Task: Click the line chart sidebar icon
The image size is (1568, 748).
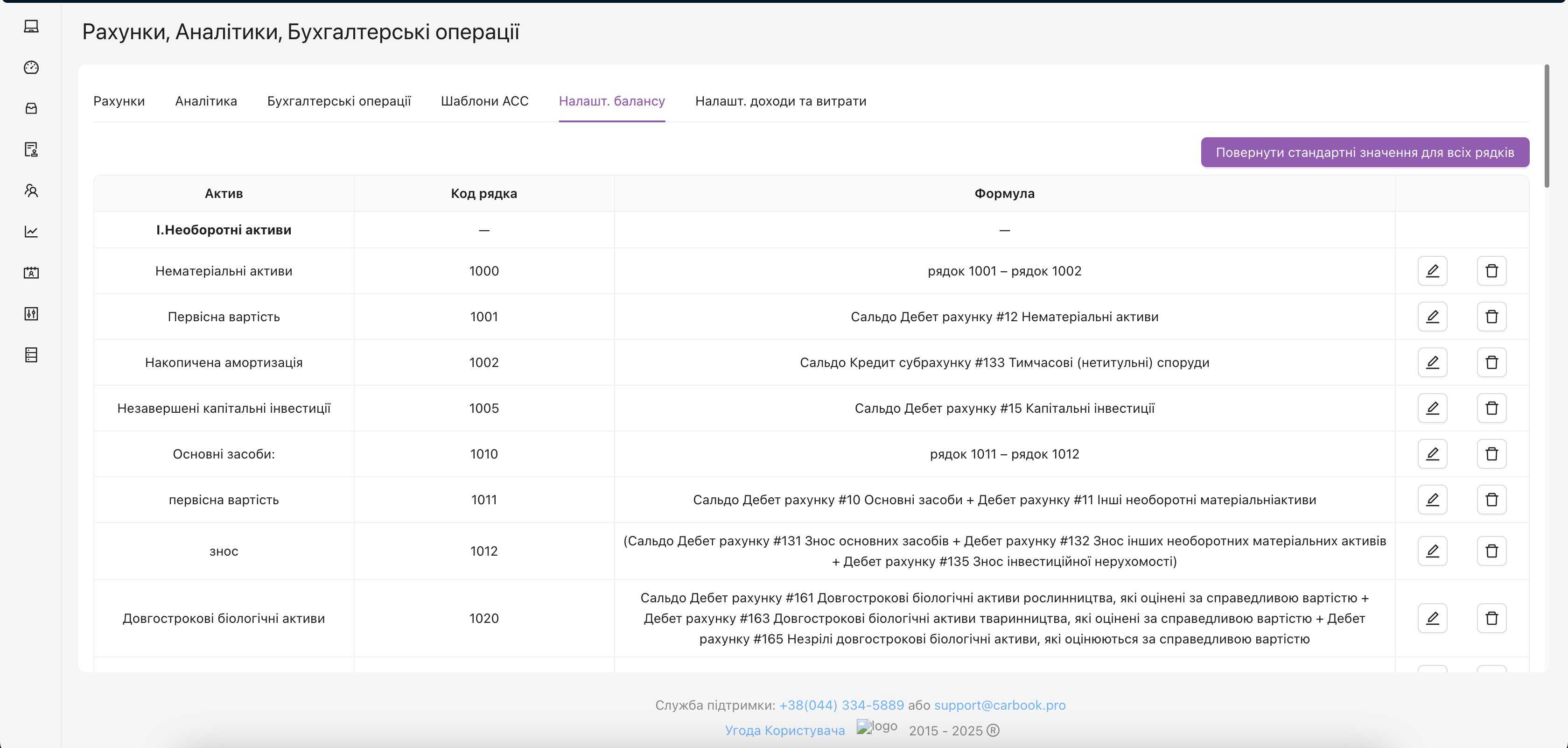Action: (x=31, y=232)
